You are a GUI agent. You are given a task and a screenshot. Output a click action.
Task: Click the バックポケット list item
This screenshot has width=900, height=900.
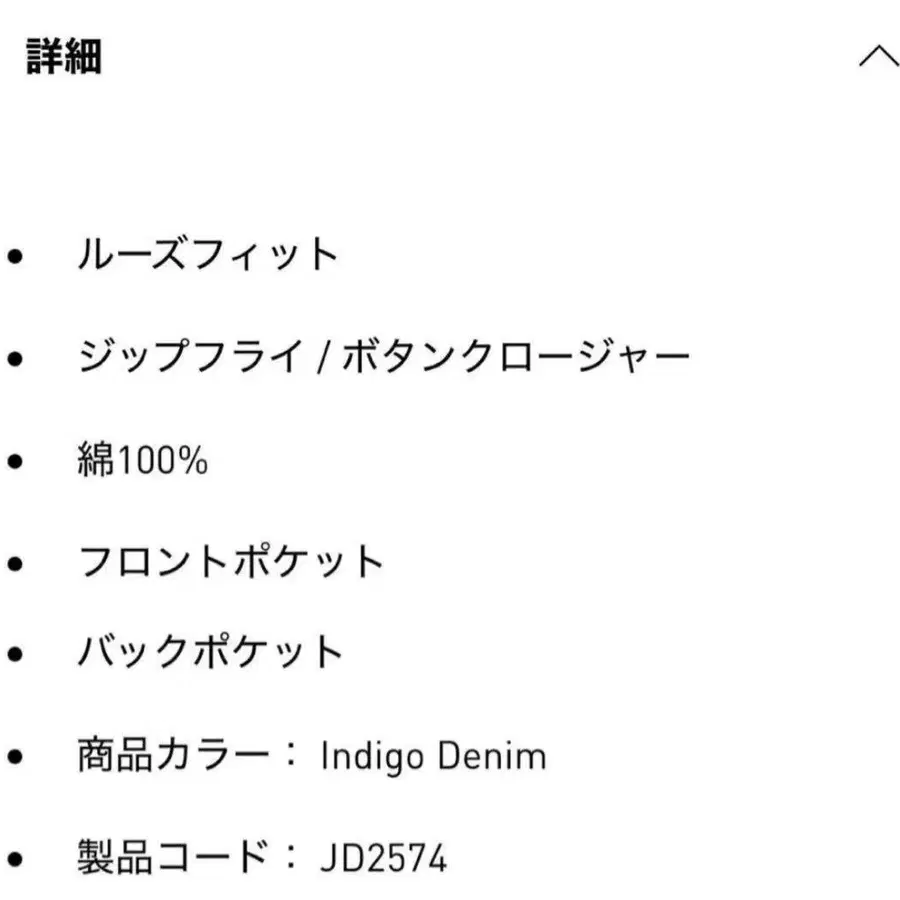211,653
